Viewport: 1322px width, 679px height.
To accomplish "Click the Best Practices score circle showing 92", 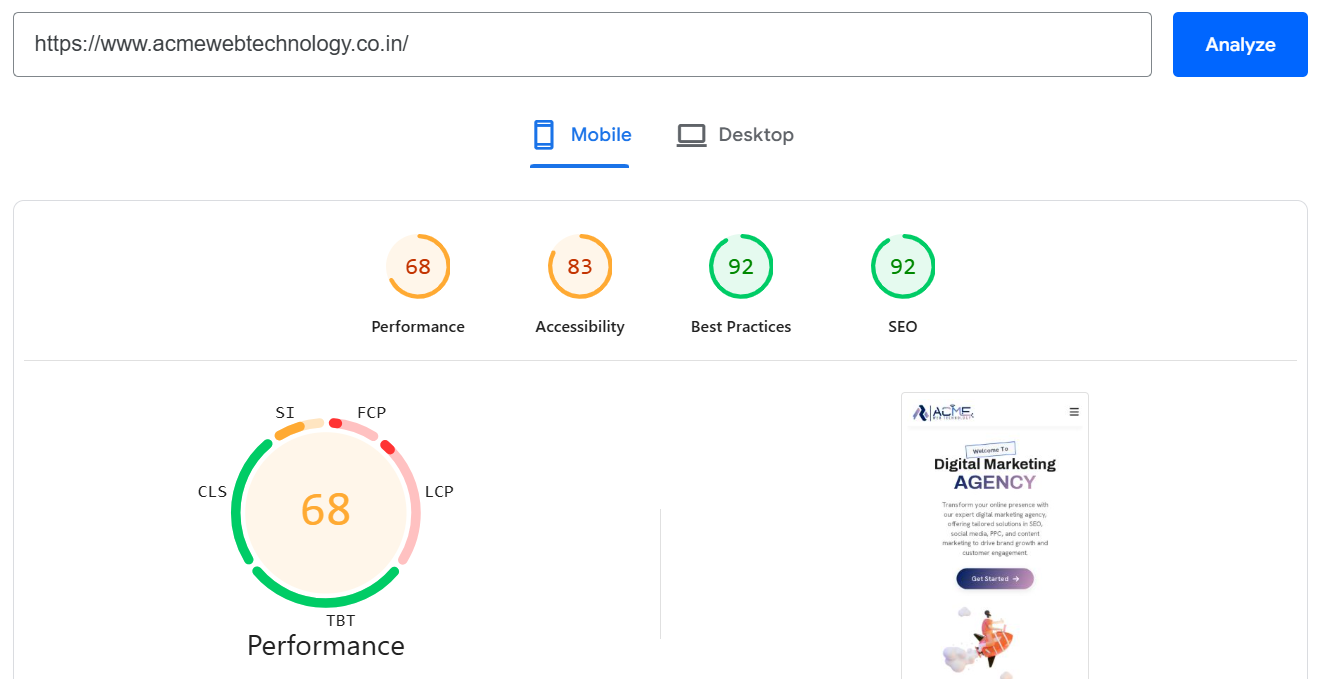I will (x=741, y=266).
